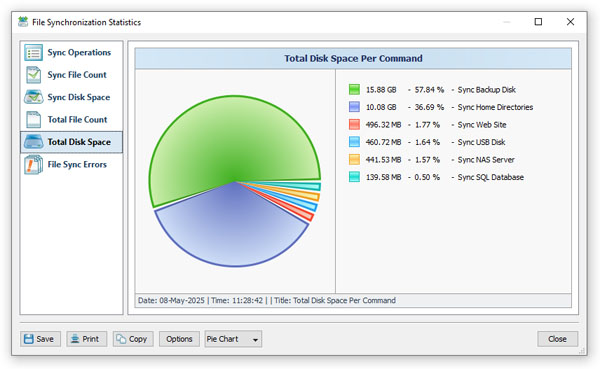Click the 15.88 GB value
Screen dimensions: 600x369
click(381, 90)
